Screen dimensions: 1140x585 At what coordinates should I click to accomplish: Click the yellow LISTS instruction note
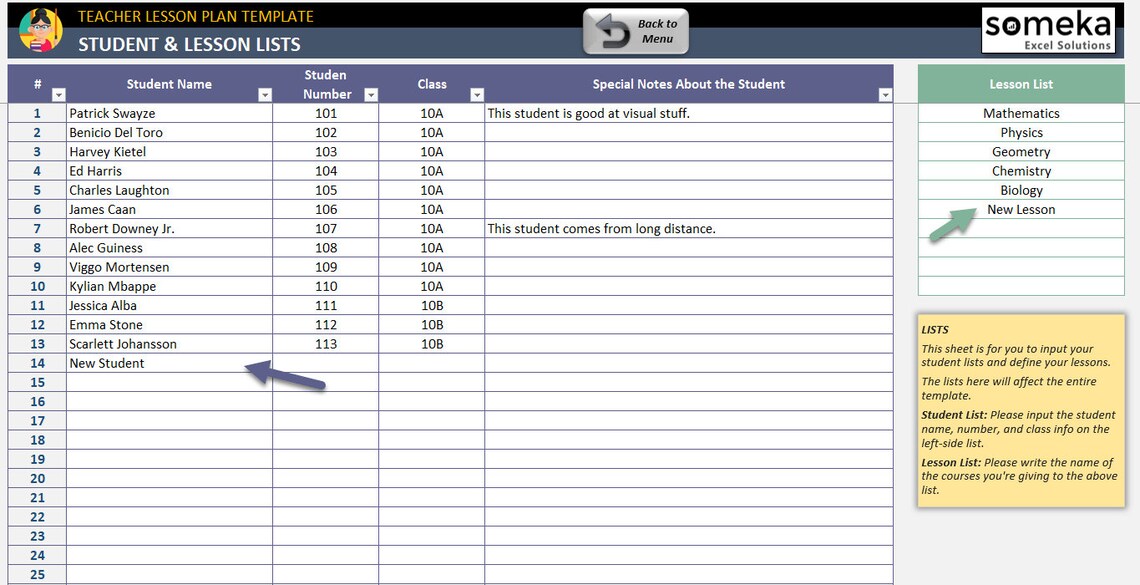point(1021,411)
